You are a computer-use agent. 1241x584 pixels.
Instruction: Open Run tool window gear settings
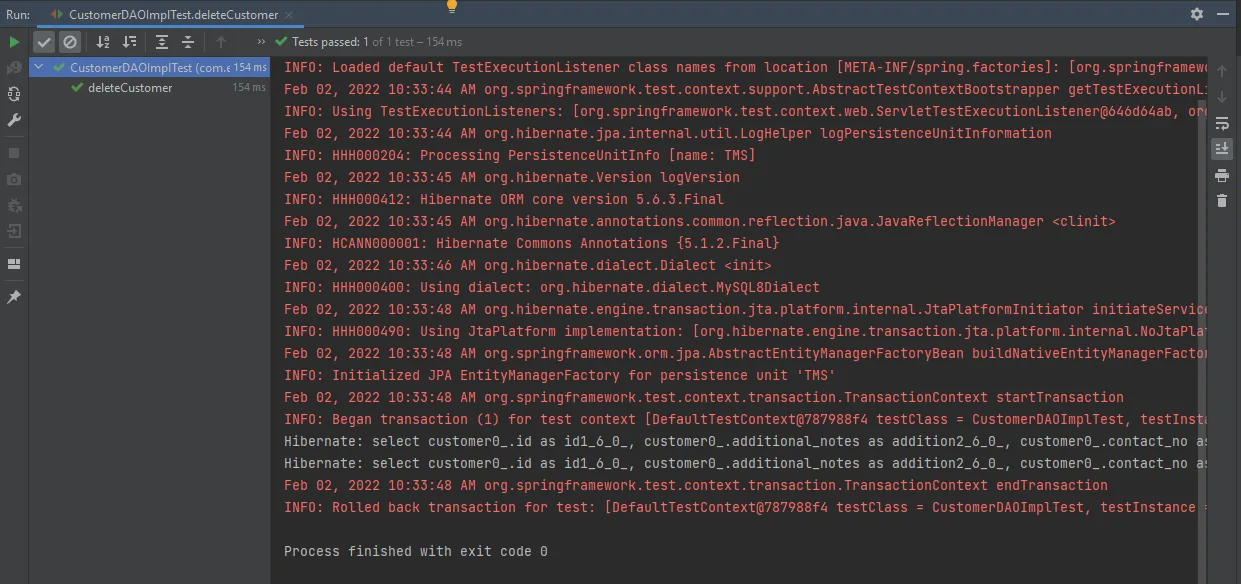(1197, 14)
